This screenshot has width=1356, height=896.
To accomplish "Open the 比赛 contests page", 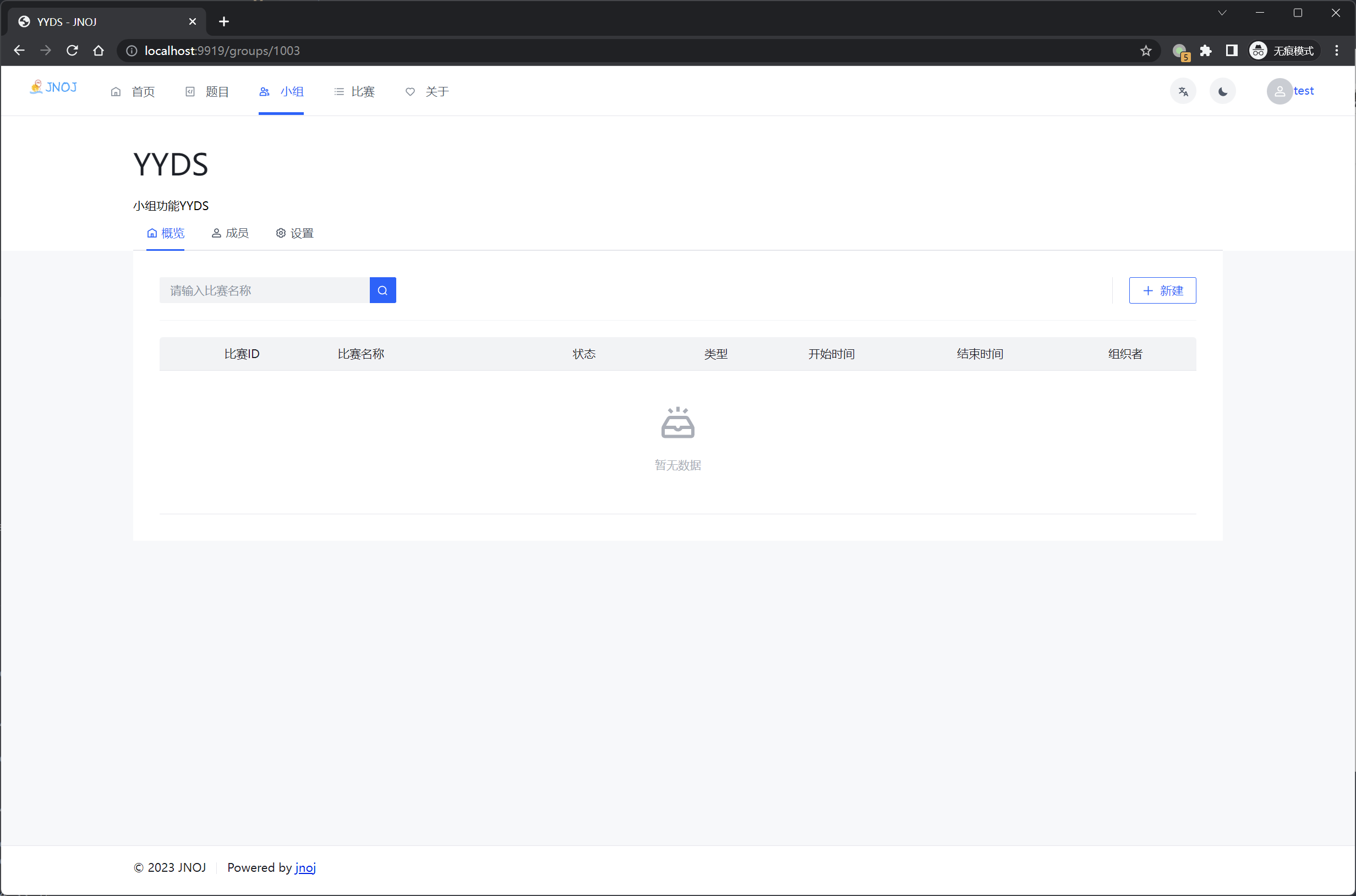I will click(354, 91).
